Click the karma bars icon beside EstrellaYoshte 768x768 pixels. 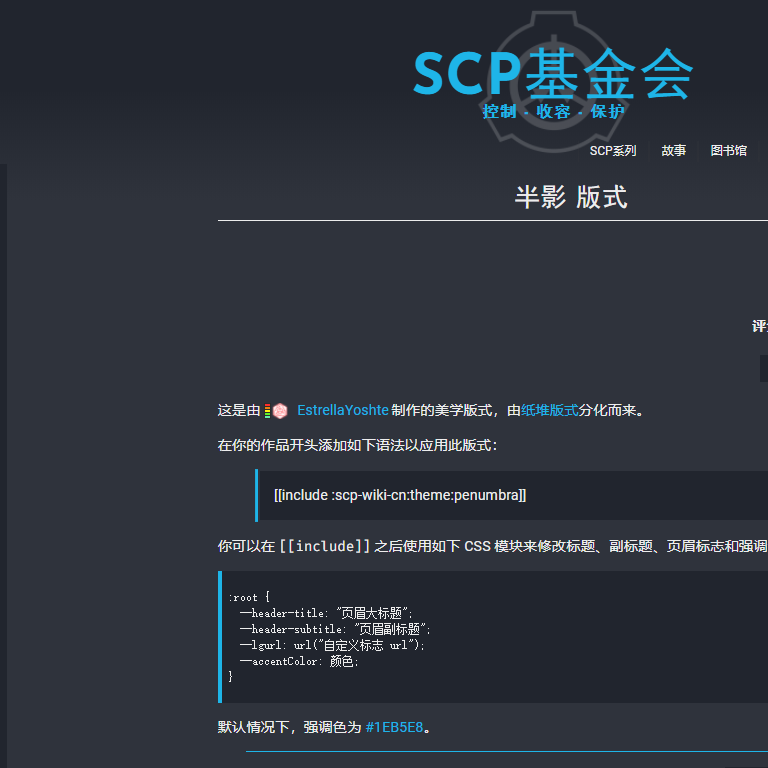click(x=268, y=411)
